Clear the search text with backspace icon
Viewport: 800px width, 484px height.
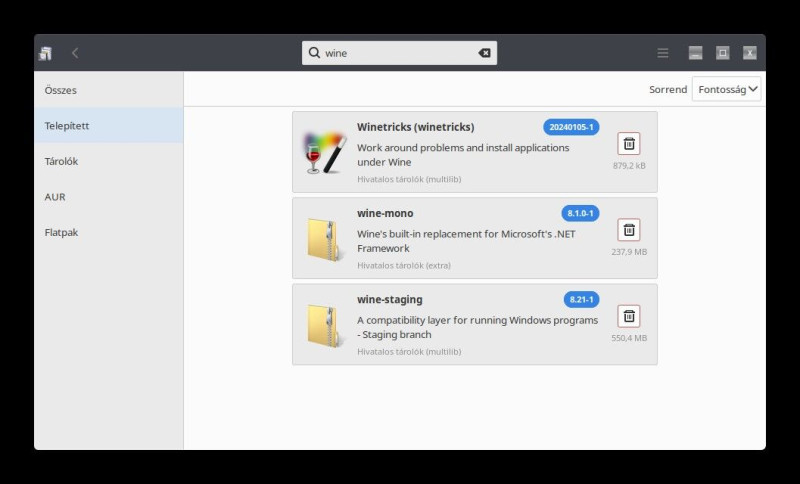tap(484, 53)
